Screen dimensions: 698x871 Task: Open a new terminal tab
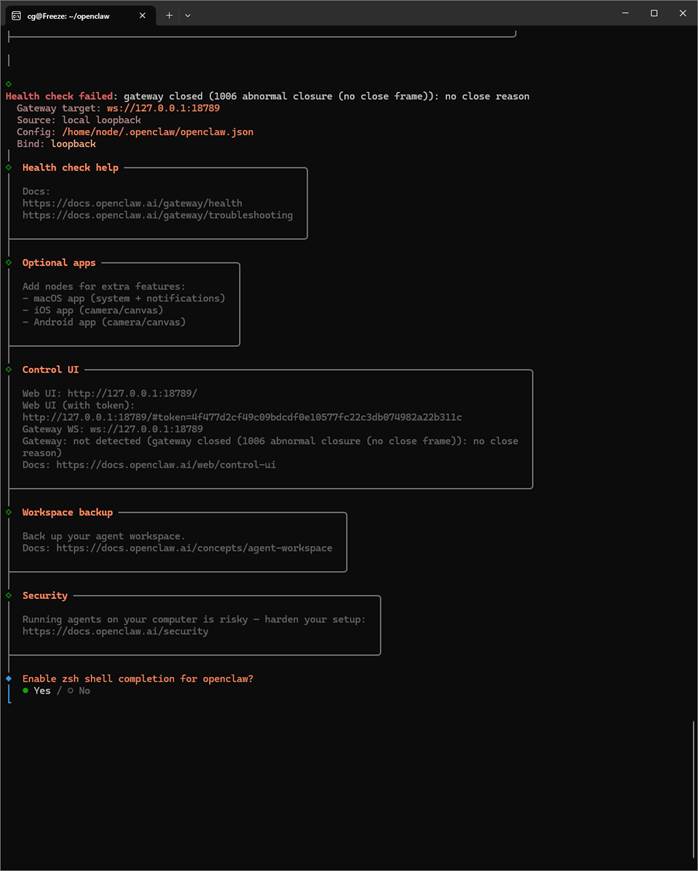pos(169,15)
